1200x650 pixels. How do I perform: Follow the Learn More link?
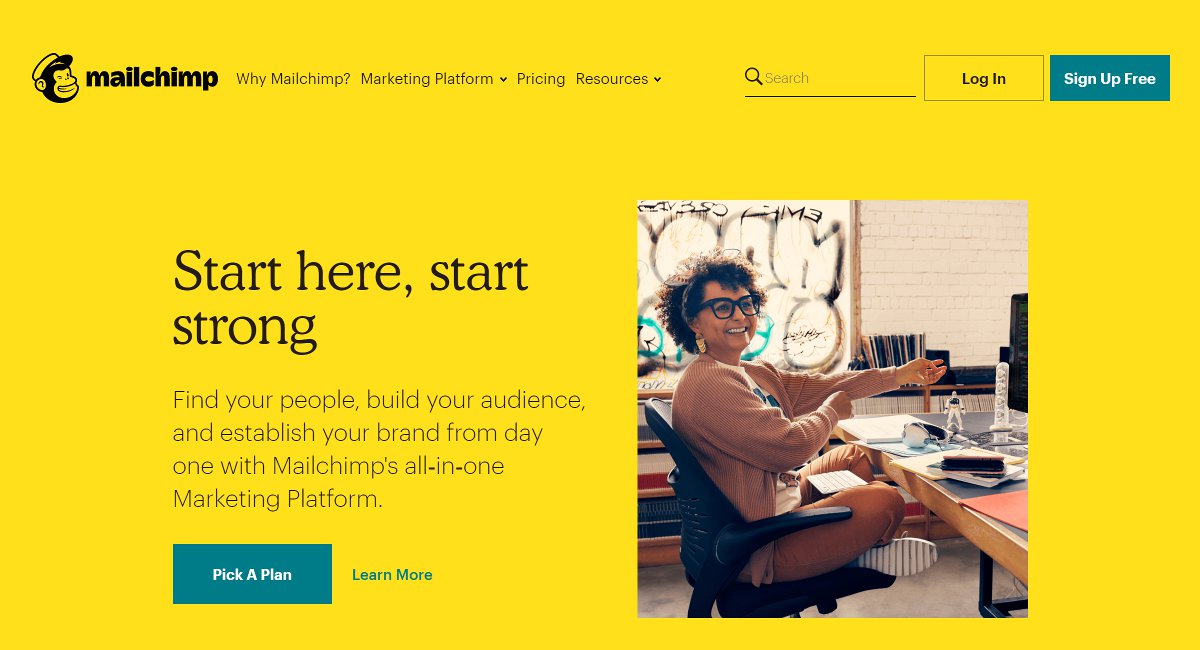coord(392,575)
